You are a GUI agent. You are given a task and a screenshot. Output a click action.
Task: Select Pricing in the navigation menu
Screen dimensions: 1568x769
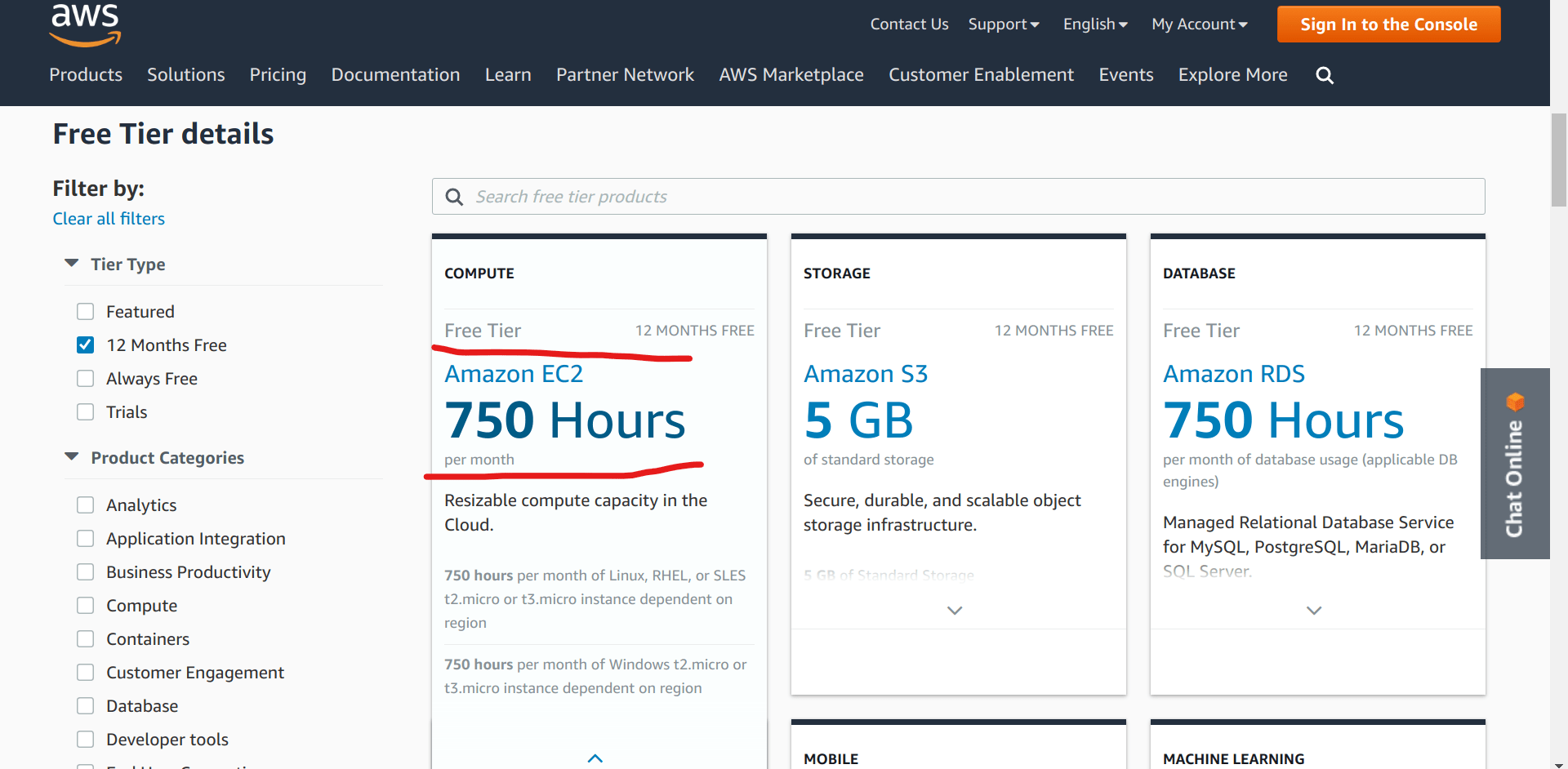point(278,75)
